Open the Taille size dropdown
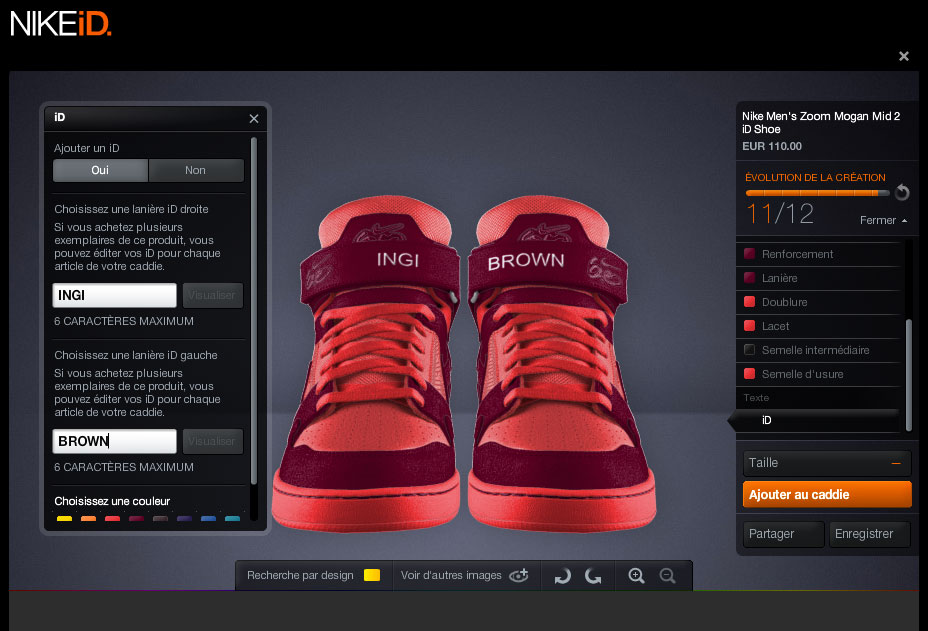 click(x=827, y=463)
